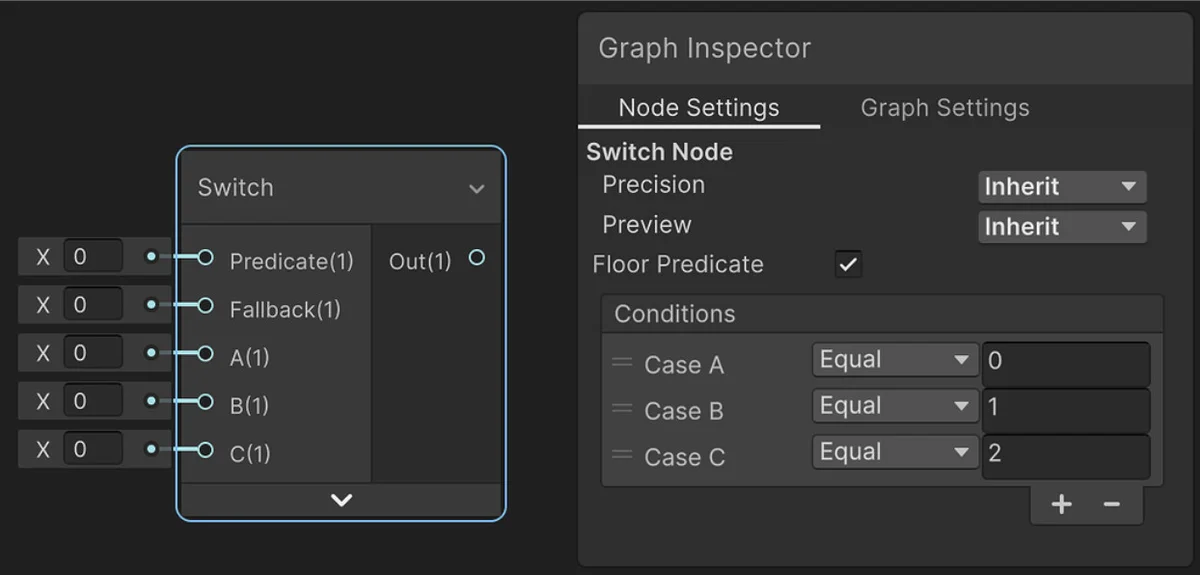Image resolution: width=1200 pixels, height=575 pixels.
Task: Toggle the Floor Predicate checkbox
Action: (848, 265)
